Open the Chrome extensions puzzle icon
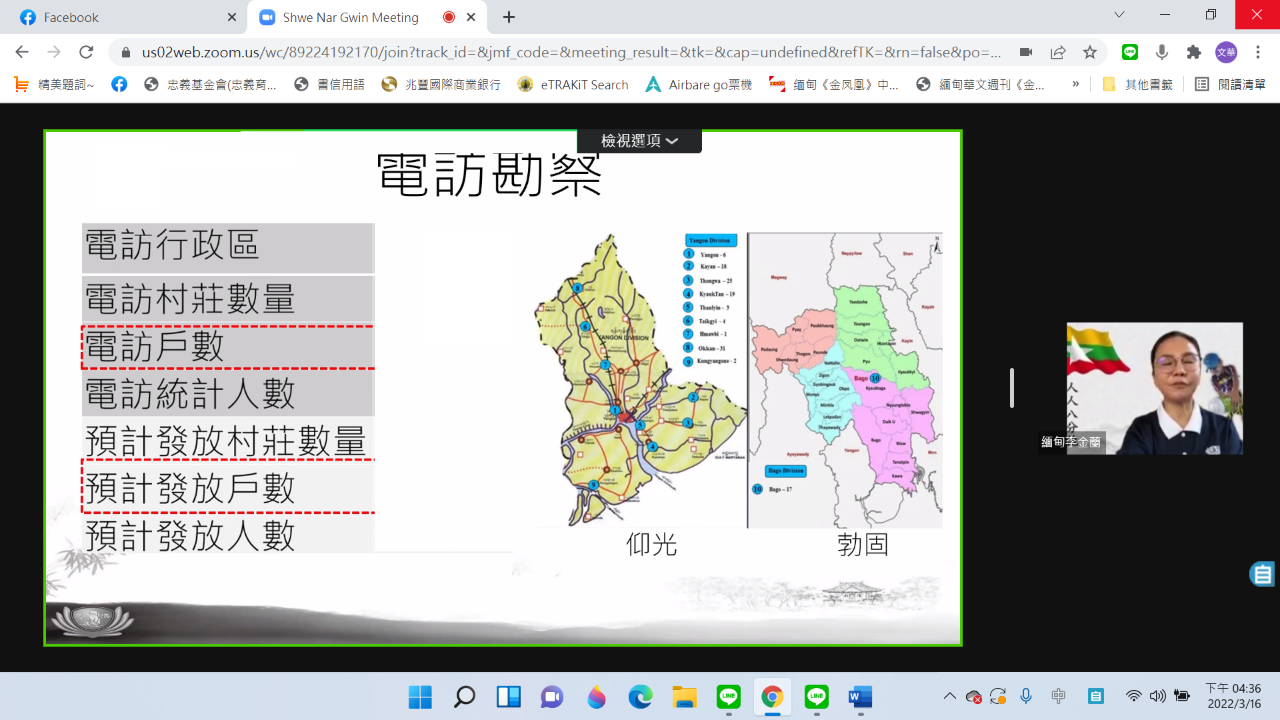 pos(1193,52)
